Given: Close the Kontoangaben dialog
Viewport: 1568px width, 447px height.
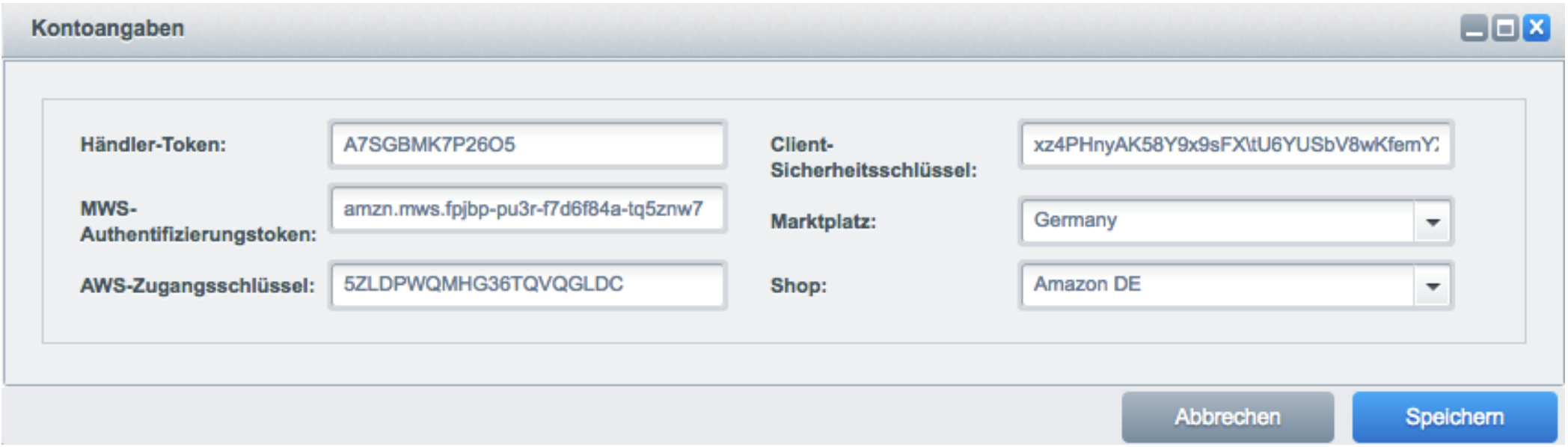Looking at the screenshot, I should click(1536, 28).
